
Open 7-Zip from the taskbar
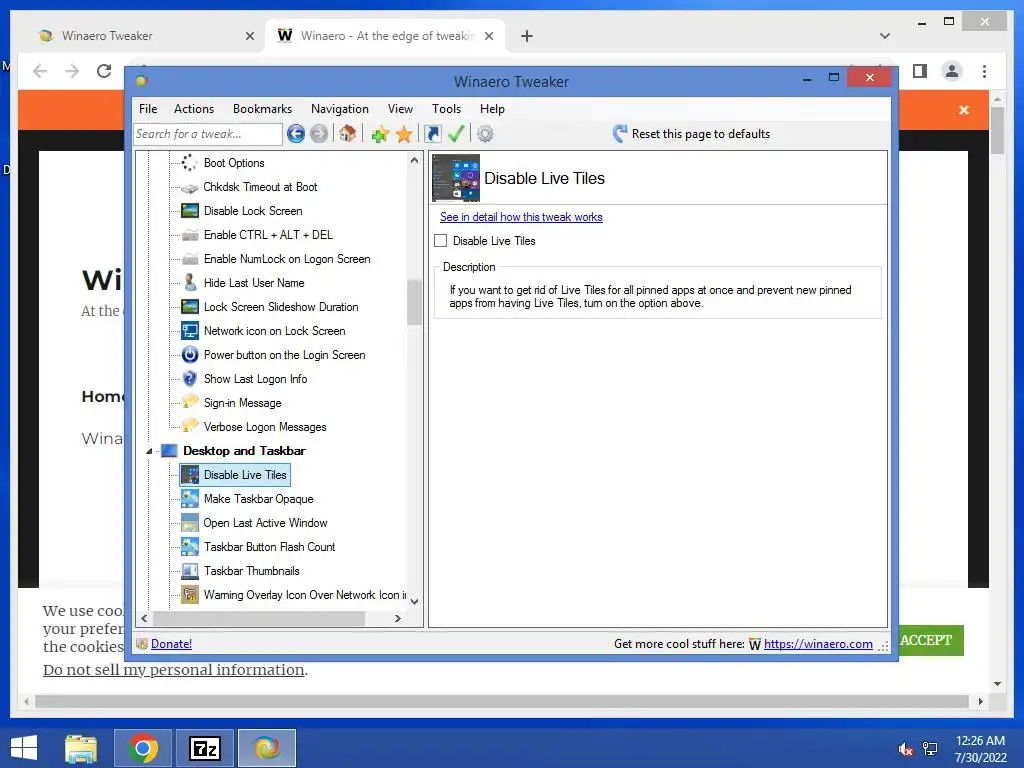pos(204,748)
